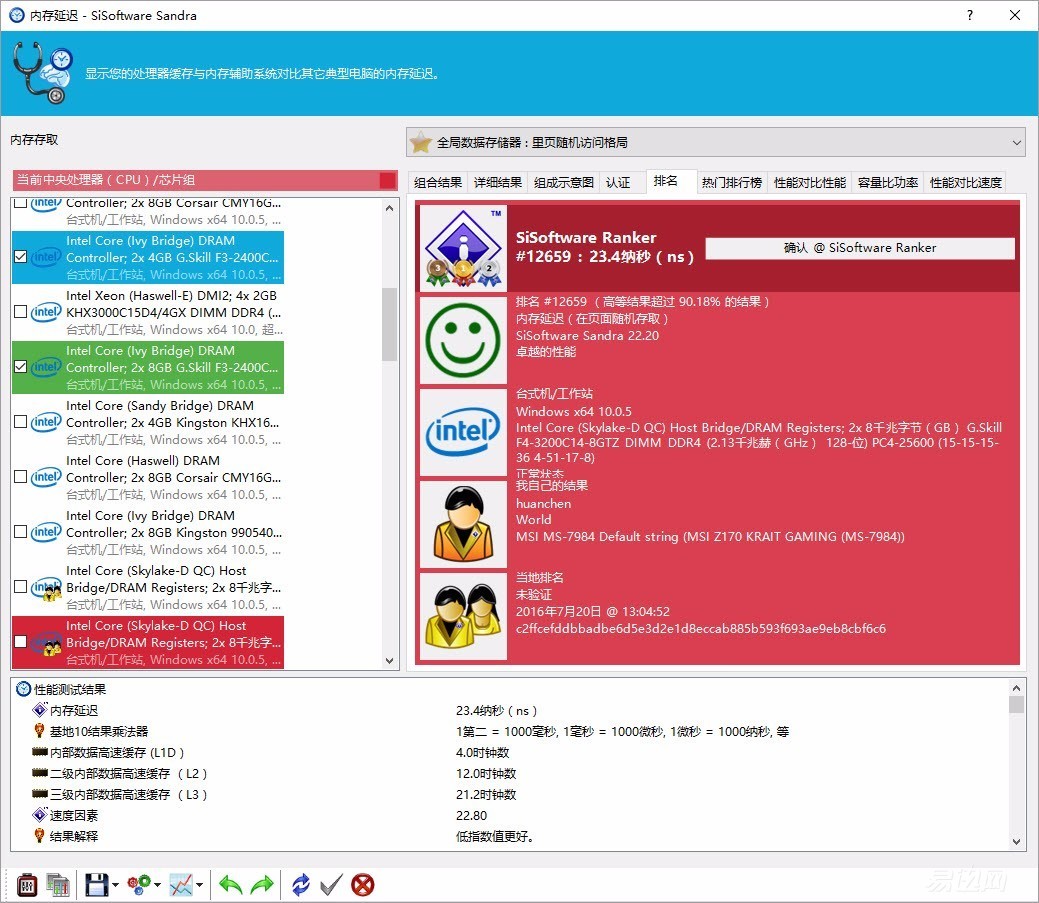1039x903 pixels.
Task: Select the 三级内部数据高速缓存 (L3) row
Action: tap(510, 794)
